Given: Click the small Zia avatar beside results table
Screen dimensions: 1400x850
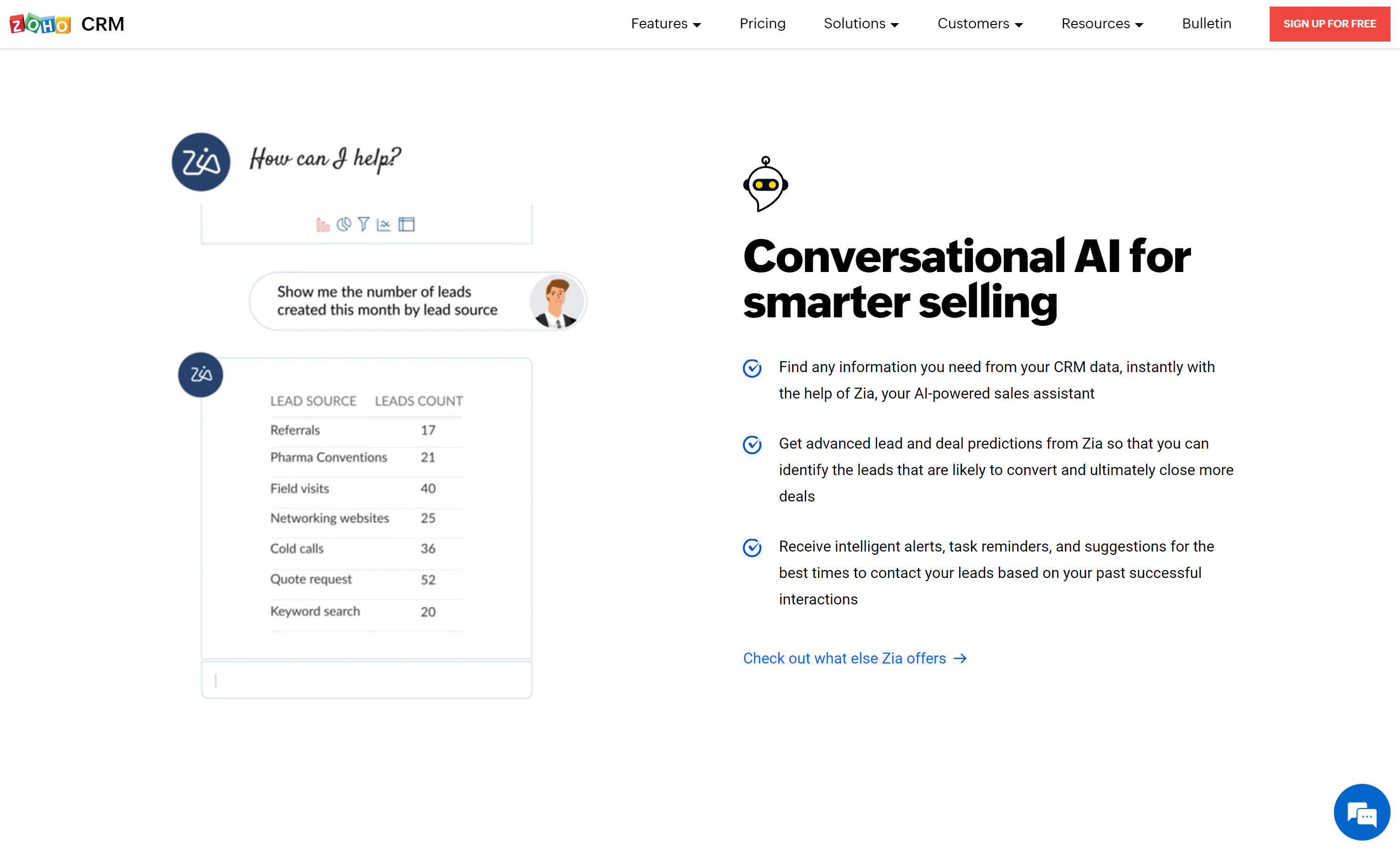Looking at the screenshot, I should pos(201,374).
